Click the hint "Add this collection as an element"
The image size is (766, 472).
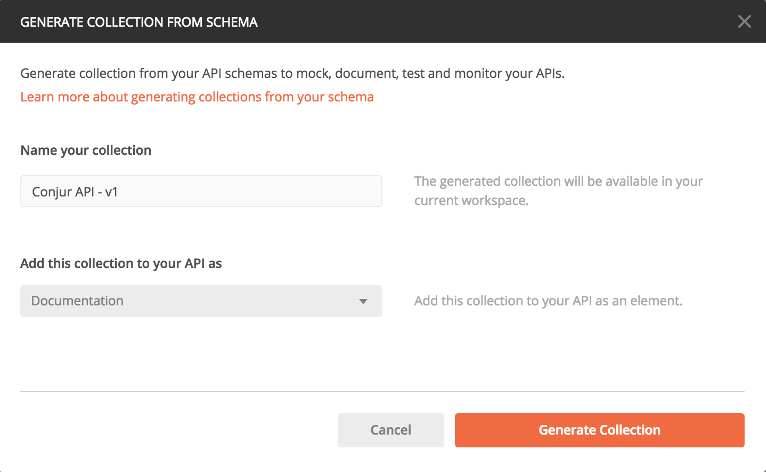click(548, 301)
